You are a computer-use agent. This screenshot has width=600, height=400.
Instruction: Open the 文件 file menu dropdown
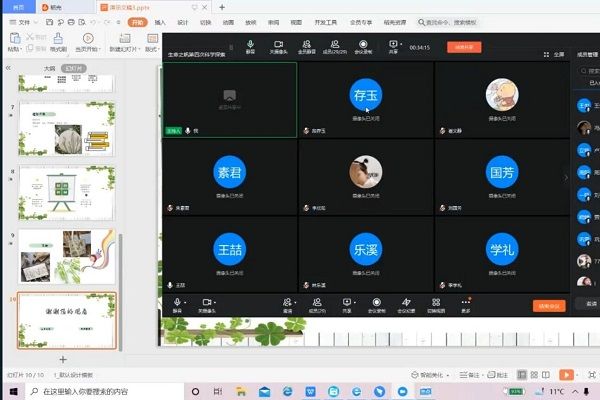23,20
